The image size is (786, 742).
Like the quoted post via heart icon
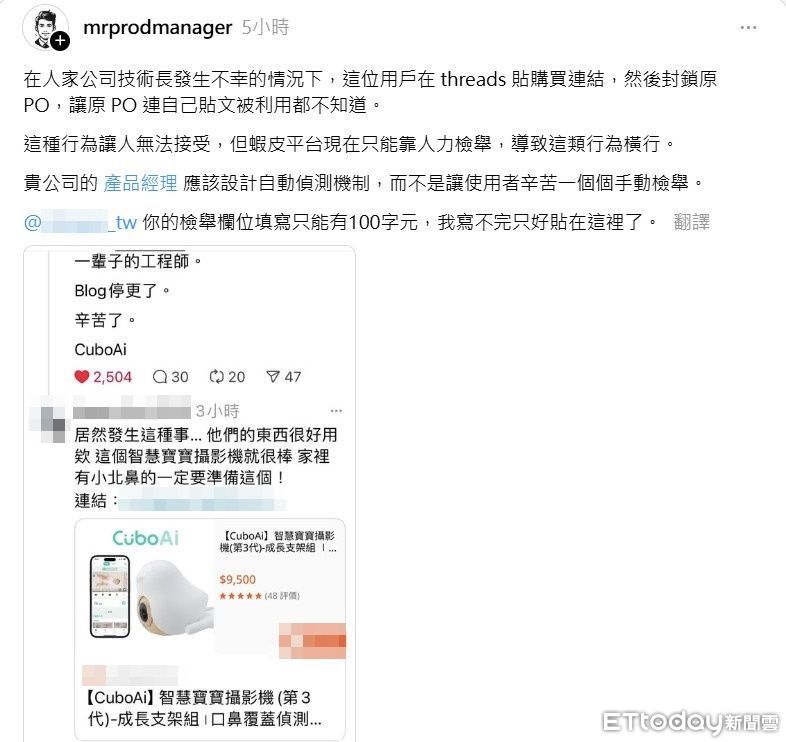82,377
